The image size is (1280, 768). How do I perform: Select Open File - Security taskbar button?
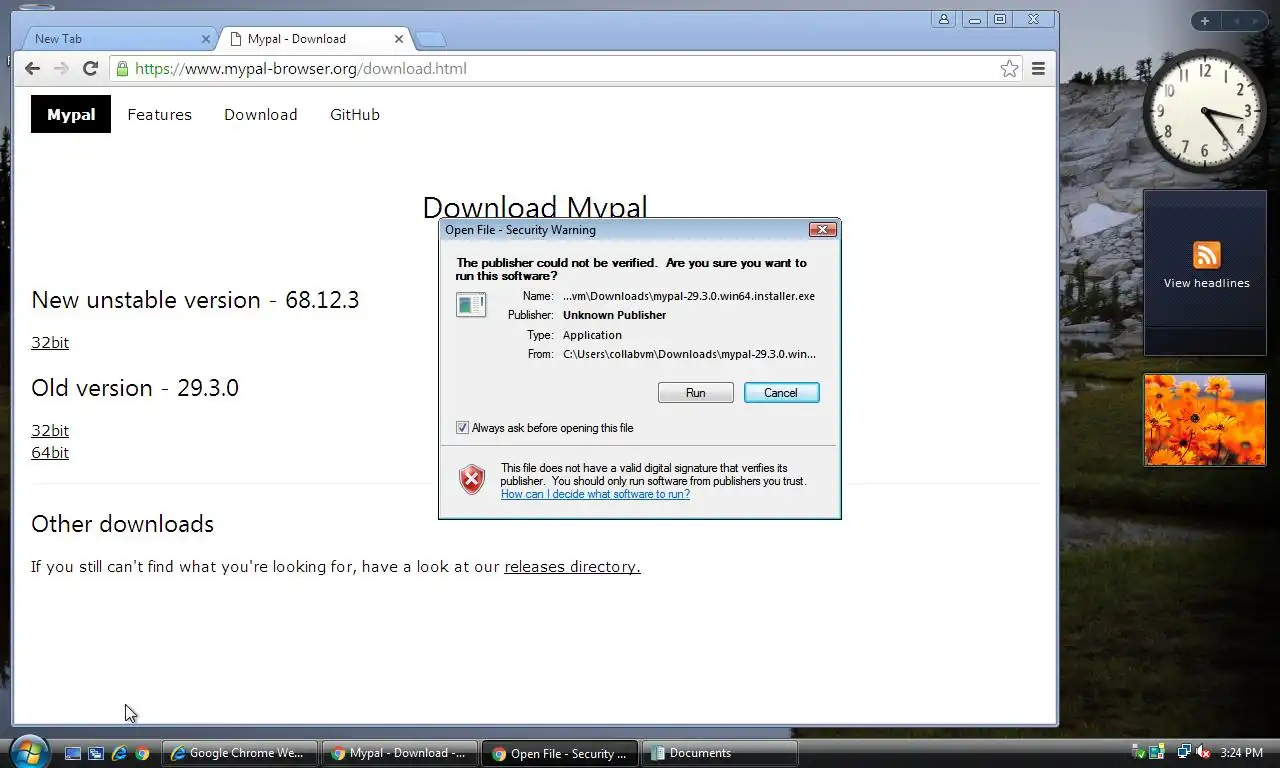point(560,753)
